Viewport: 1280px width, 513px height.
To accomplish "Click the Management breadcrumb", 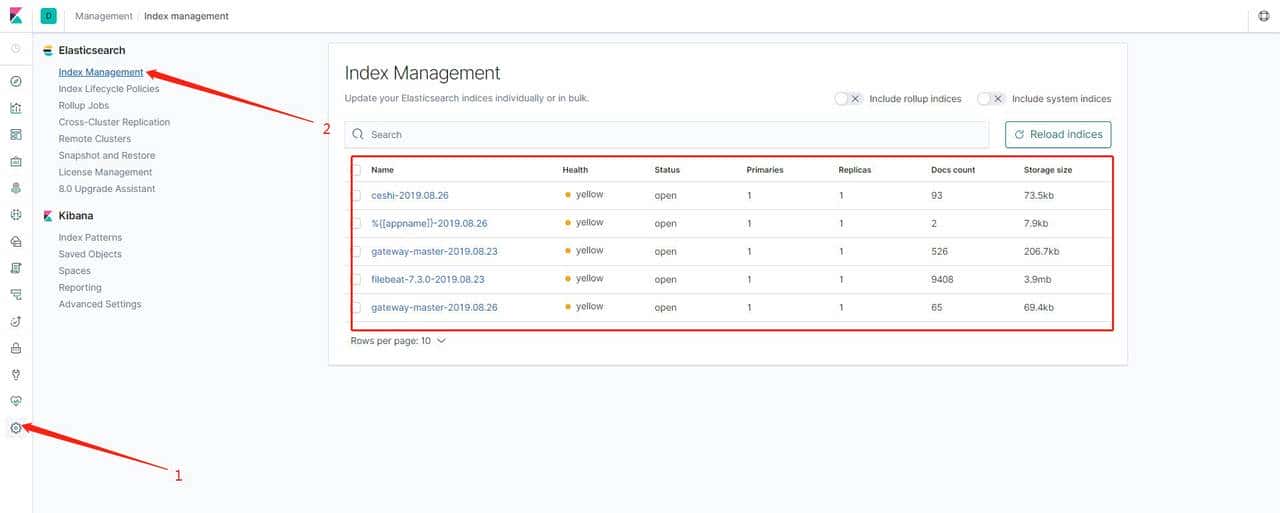I will tap(103, 16).
